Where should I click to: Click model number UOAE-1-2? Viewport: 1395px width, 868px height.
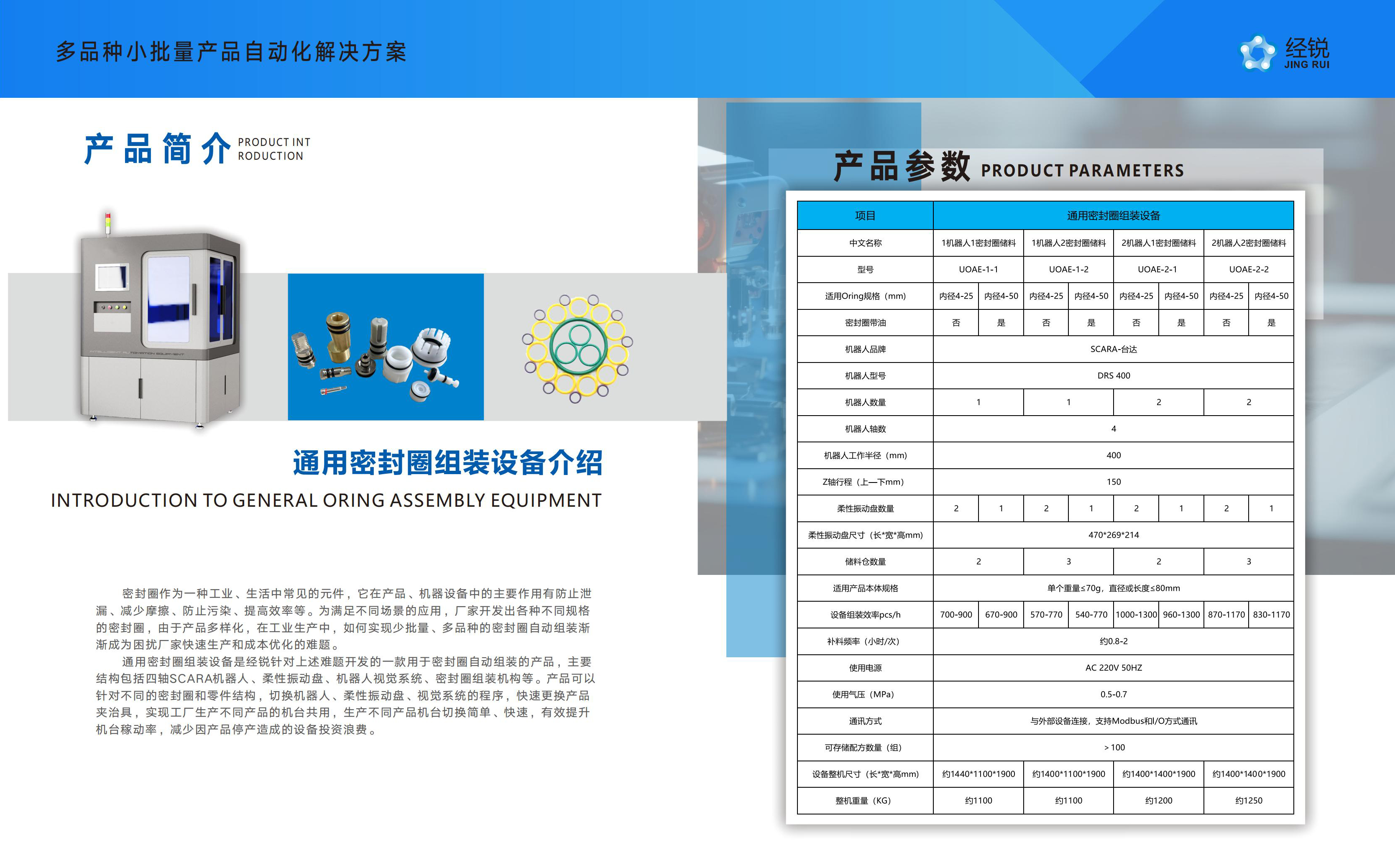point(1068,269)
